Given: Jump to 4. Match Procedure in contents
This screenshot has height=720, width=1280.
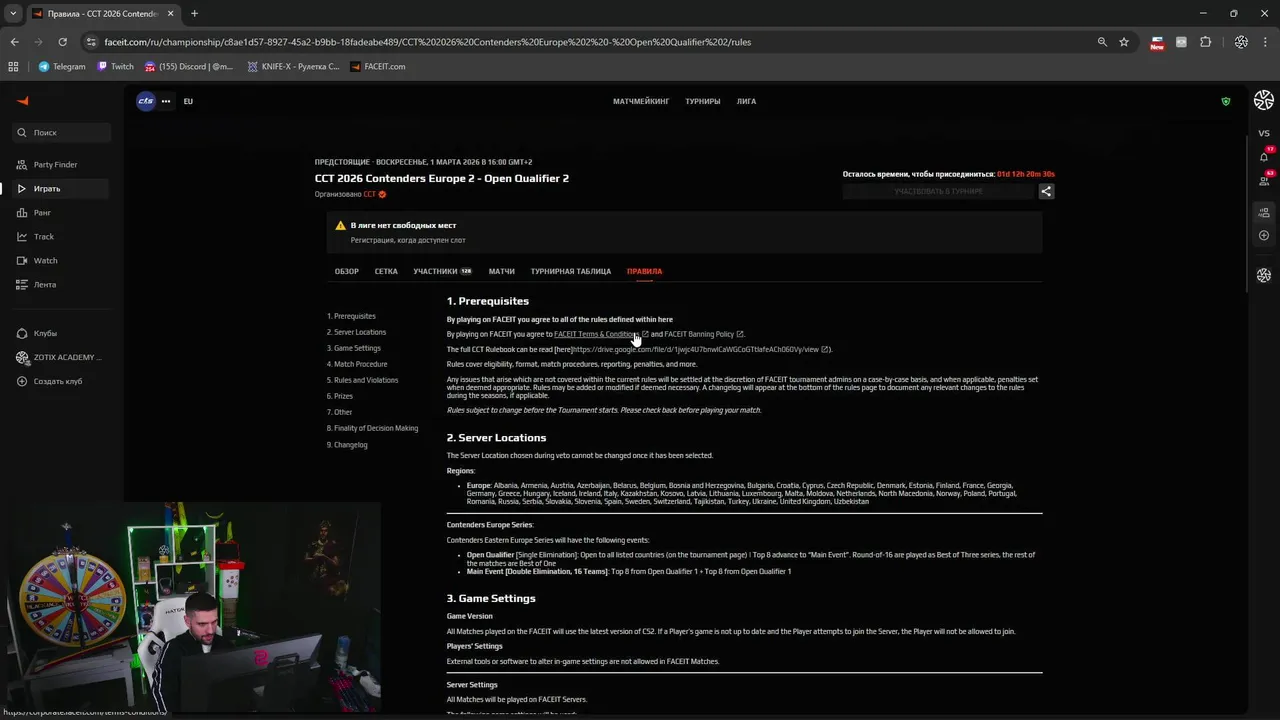Looking at the screenshot, I should point(357,364).
